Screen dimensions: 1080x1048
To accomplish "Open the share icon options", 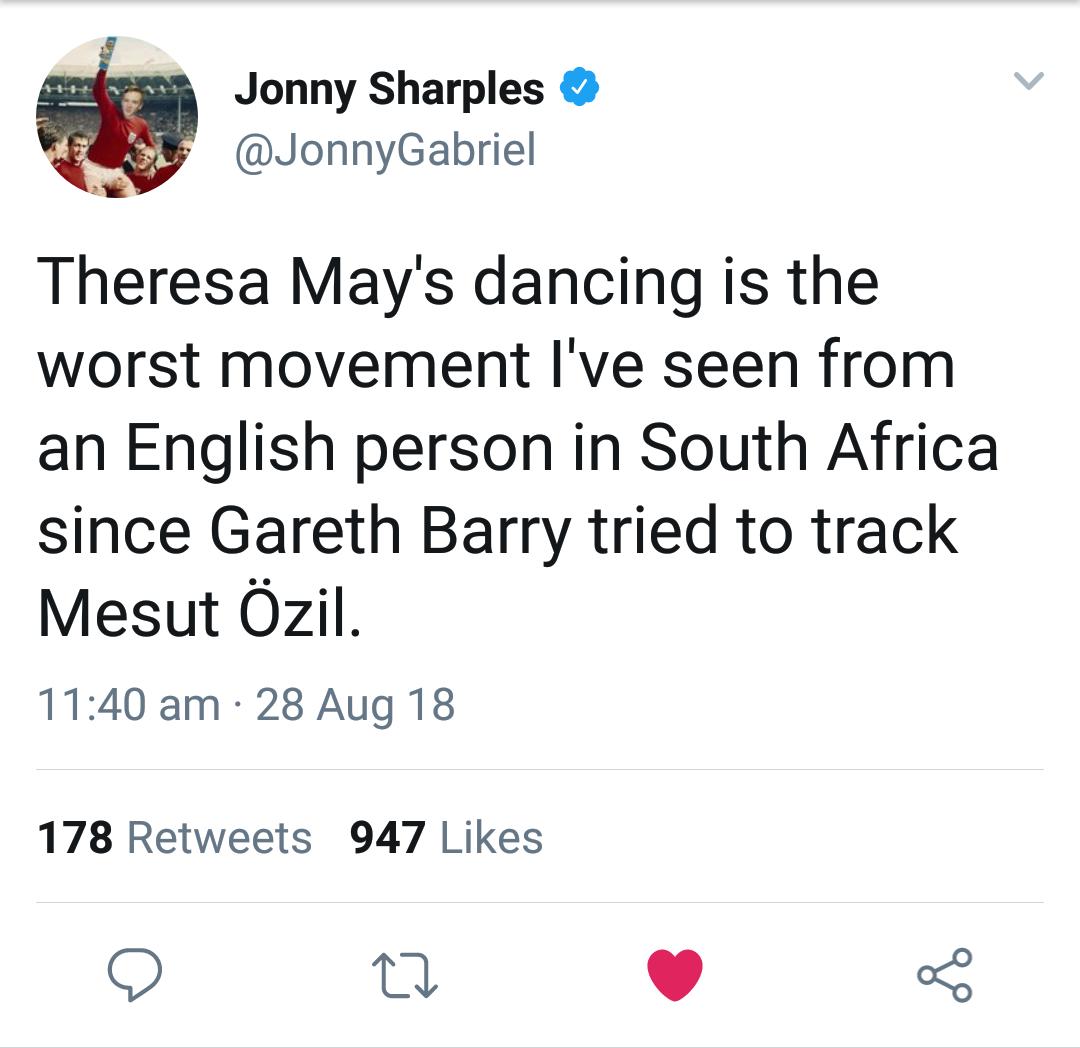I will coord(944,974).
